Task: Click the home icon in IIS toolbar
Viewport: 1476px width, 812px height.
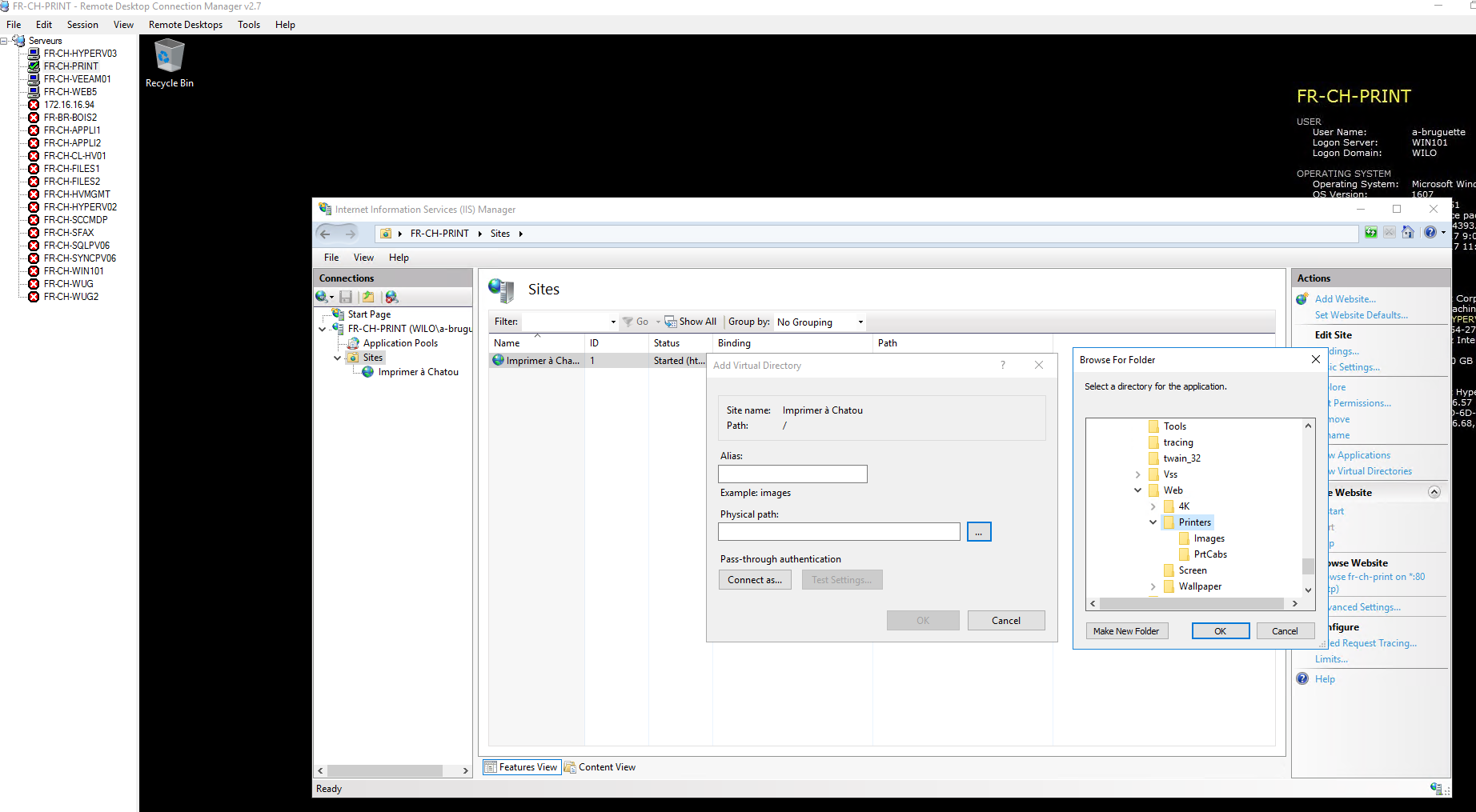Action: [1408, 233]
